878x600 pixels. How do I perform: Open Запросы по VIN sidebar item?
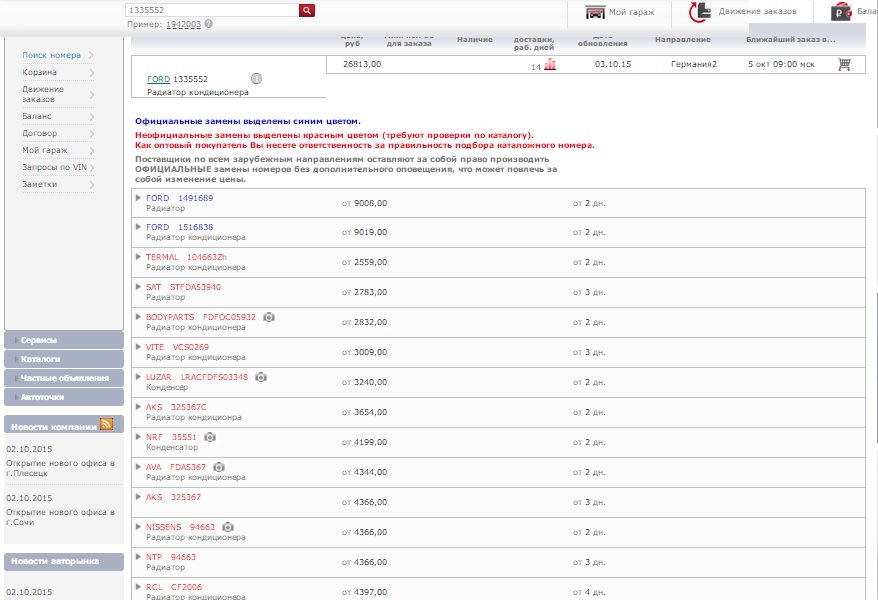coord(54,167)
